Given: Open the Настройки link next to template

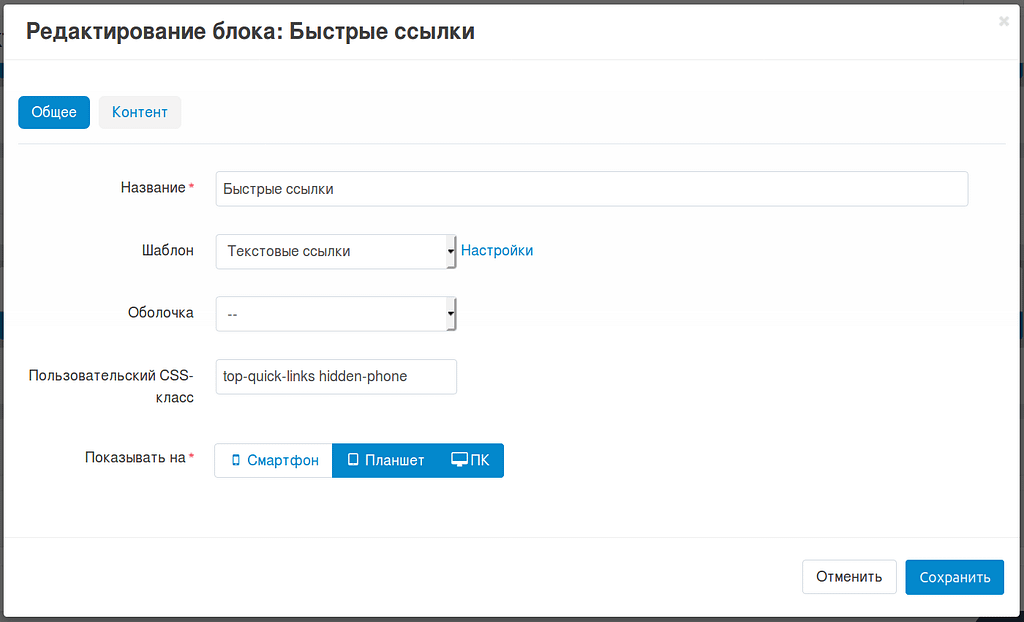Looking at the screenshot, I should click(x=497, y=251).
